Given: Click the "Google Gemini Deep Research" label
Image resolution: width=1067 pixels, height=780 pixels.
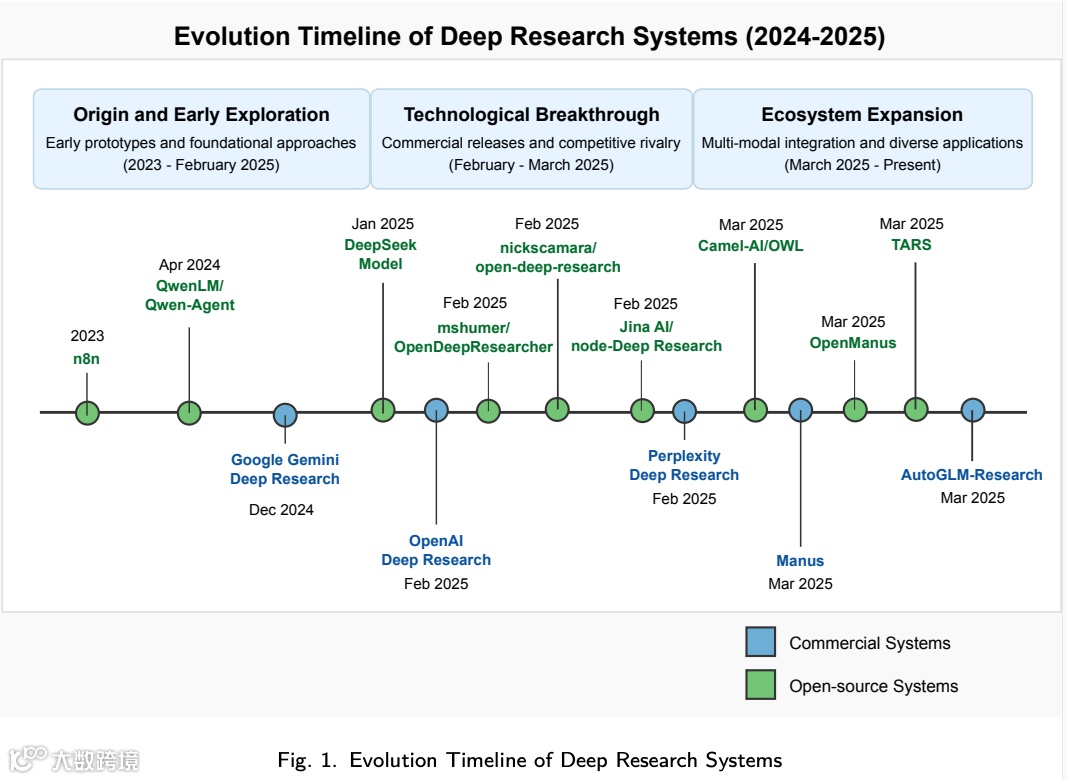Looking at the screenshot, I should pyautogui.click(x=284, y=469).
